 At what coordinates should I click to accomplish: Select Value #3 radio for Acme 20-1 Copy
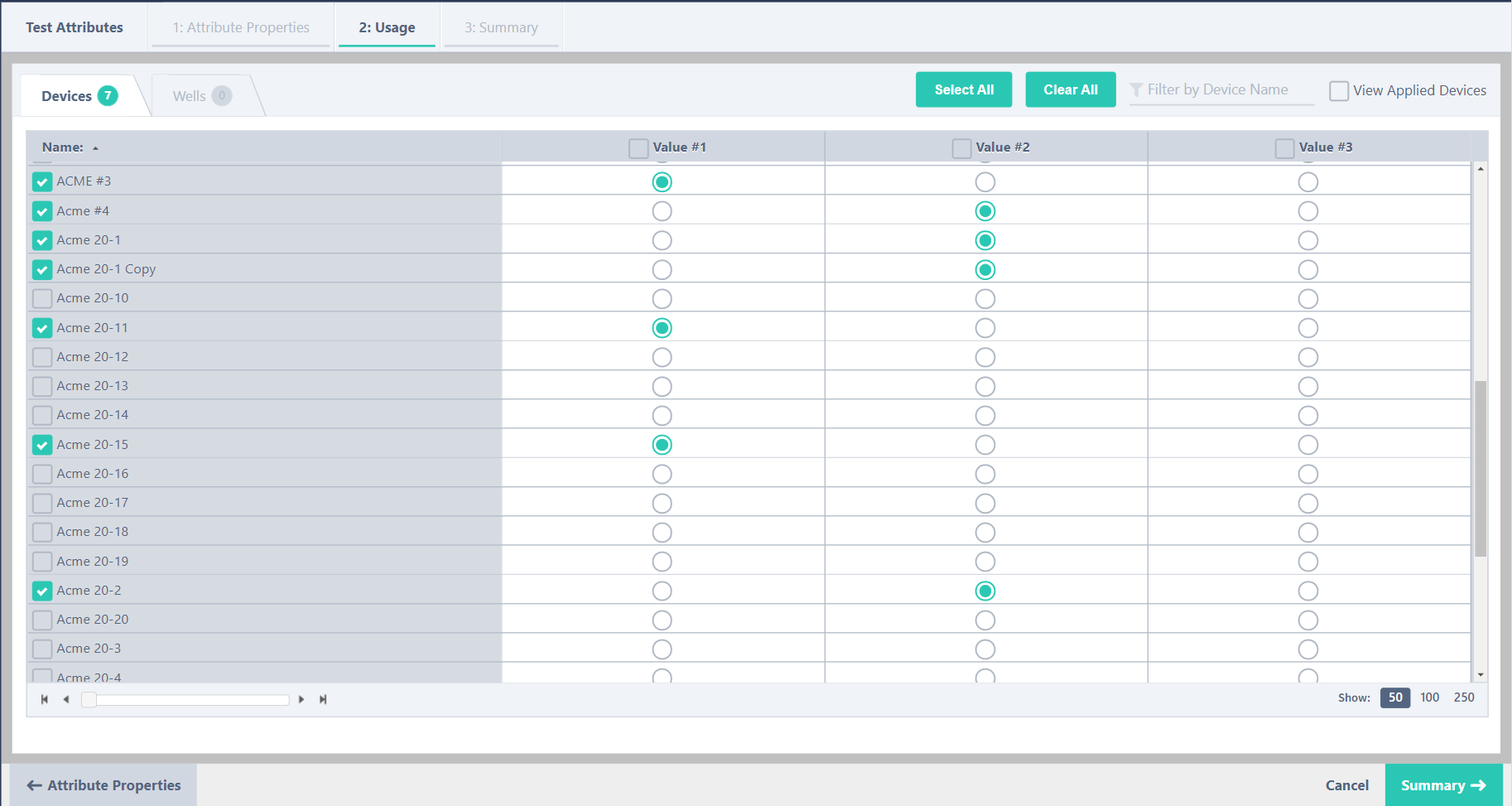pos(1308,269)
